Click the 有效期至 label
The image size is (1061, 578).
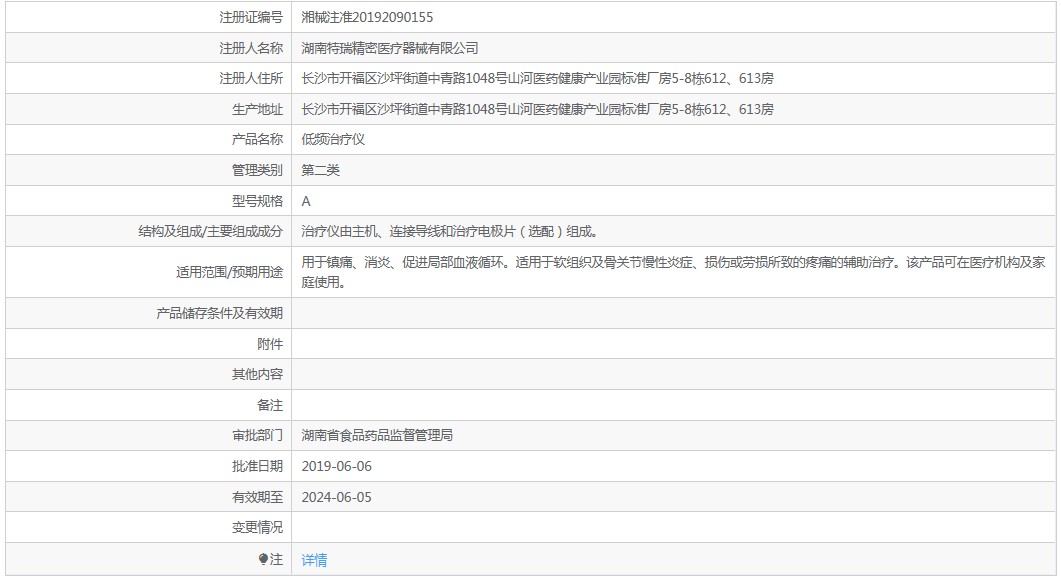[257, 497]
